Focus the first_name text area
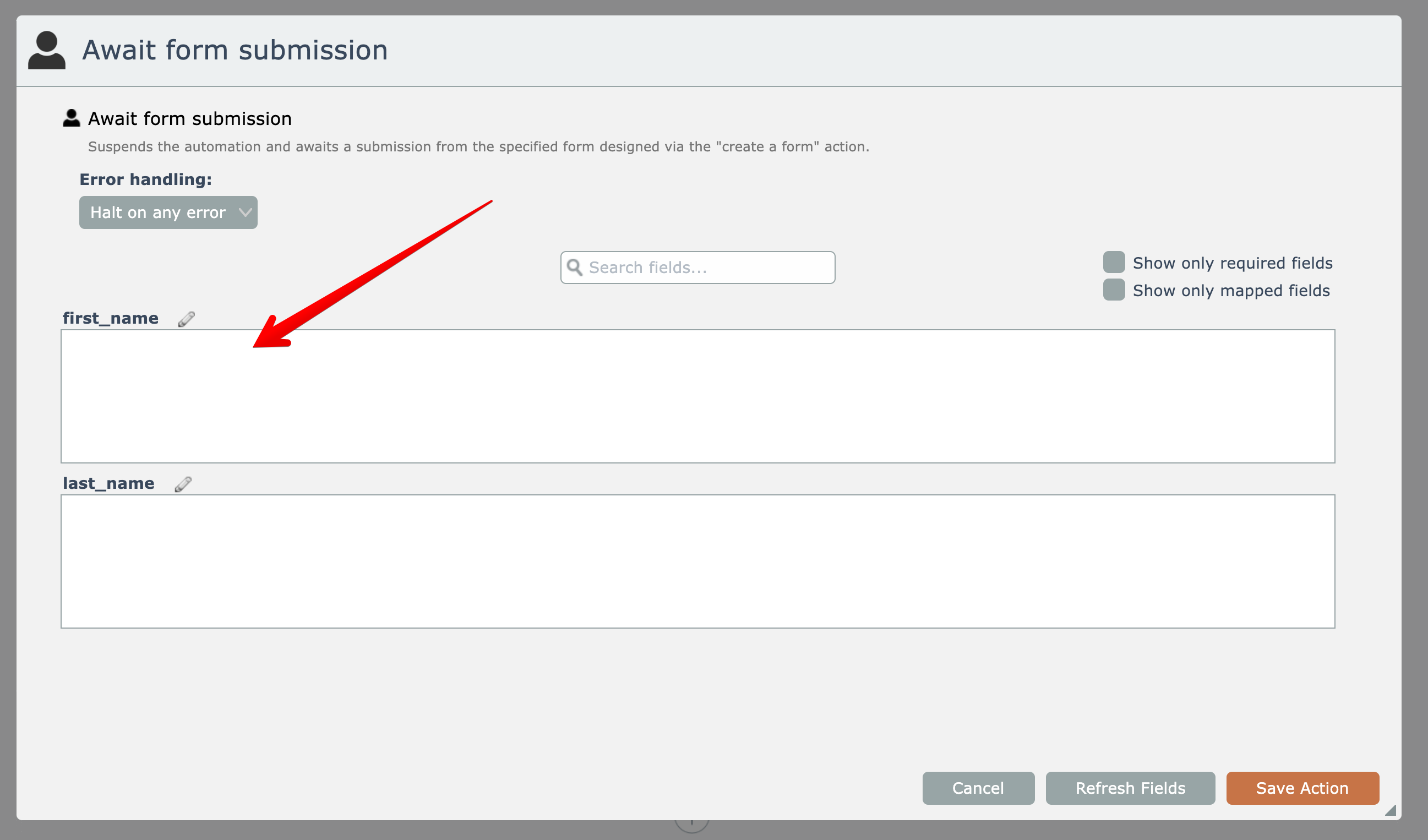Viewport: 1428px width, 840px height. pos(697,396)
